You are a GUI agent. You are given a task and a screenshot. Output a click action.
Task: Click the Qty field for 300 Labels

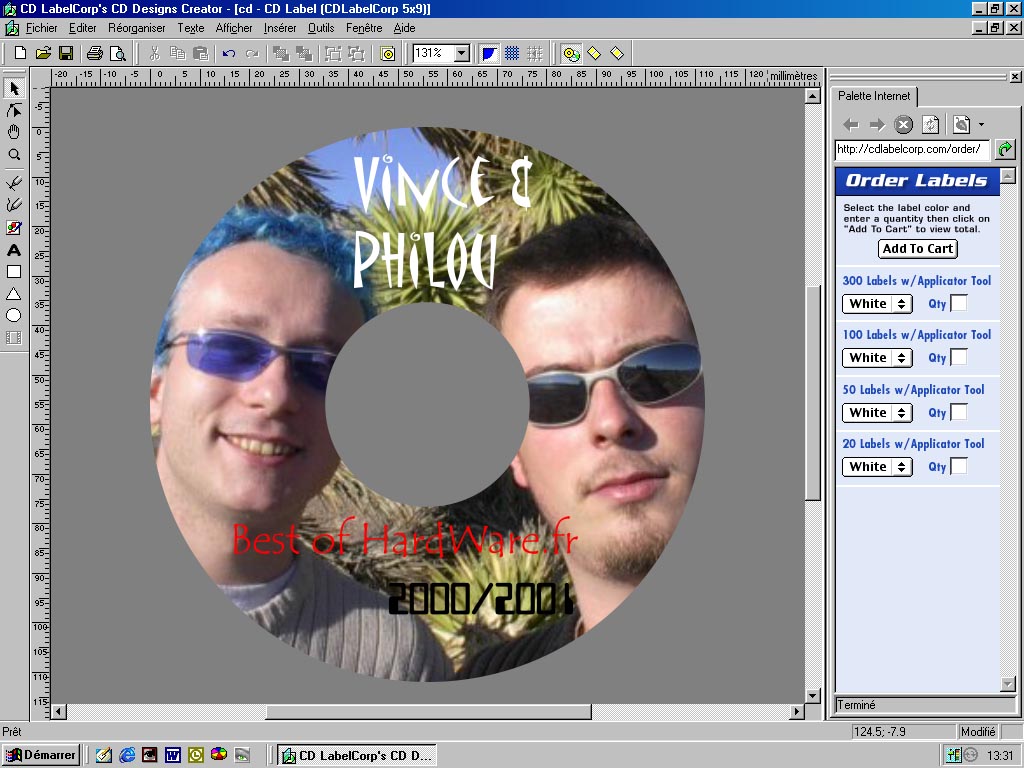tap(959, 304)
